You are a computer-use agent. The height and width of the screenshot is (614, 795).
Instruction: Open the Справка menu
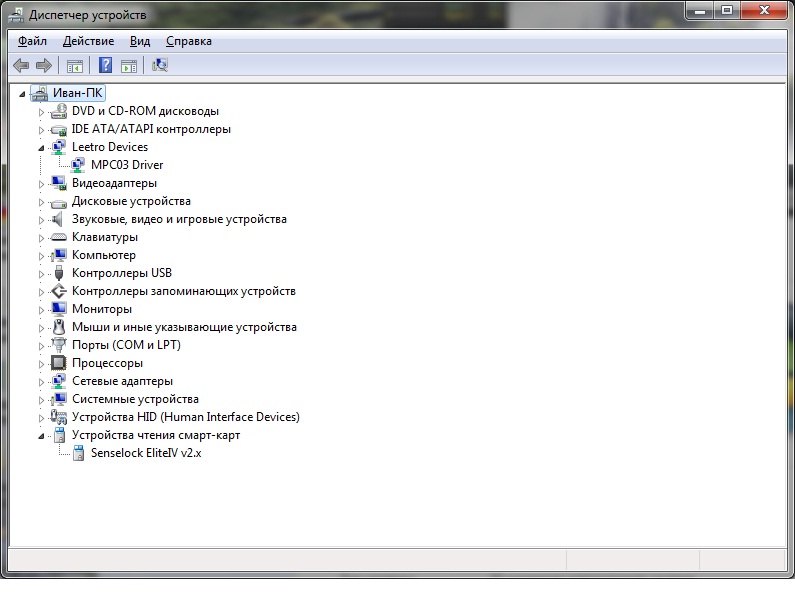click(189, 41)
